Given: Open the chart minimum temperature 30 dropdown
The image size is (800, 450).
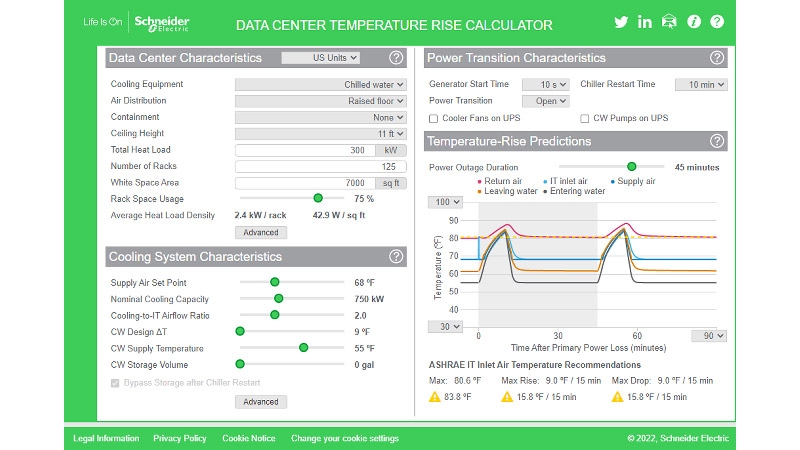Looking at the screenshot, I should click(445, 327).
